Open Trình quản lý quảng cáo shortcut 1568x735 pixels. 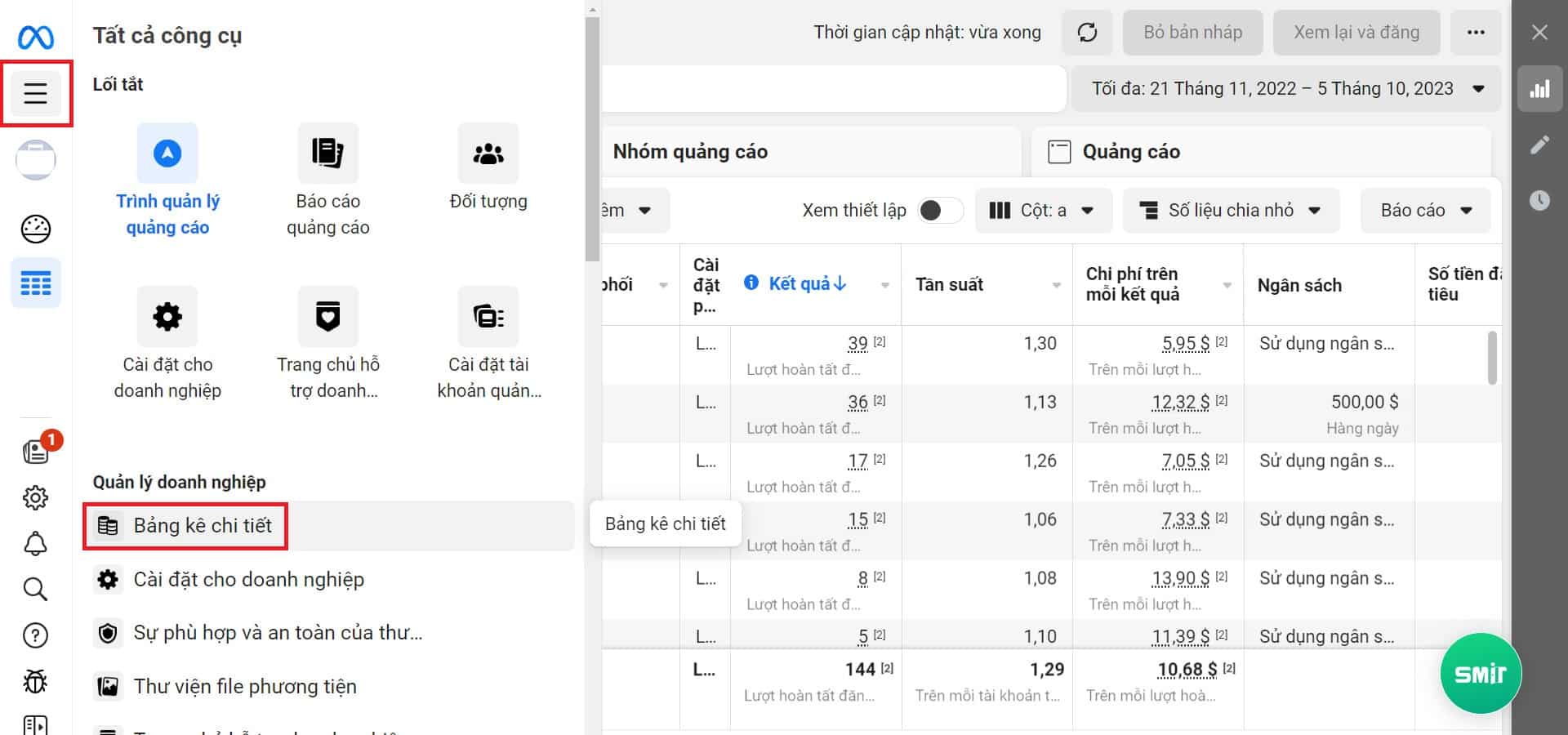[x=167, y=180]
